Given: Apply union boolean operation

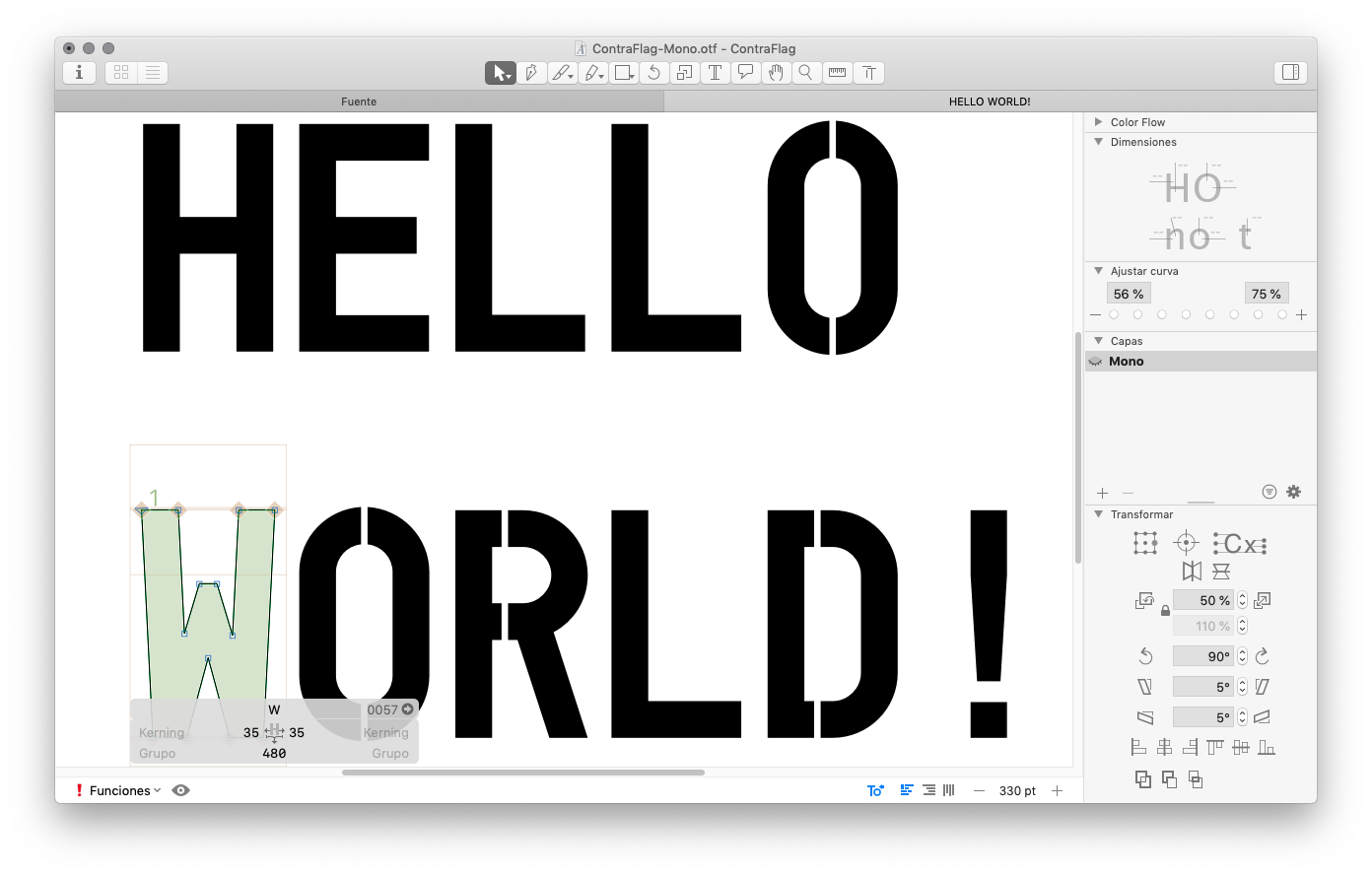Looking at the screenshot, I should [x=1143, y=779].
